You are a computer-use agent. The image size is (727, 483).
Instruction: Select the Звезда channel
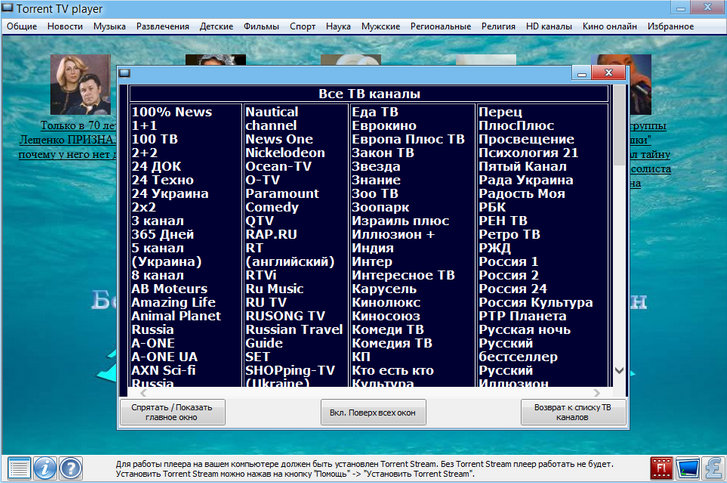point(376,166)
